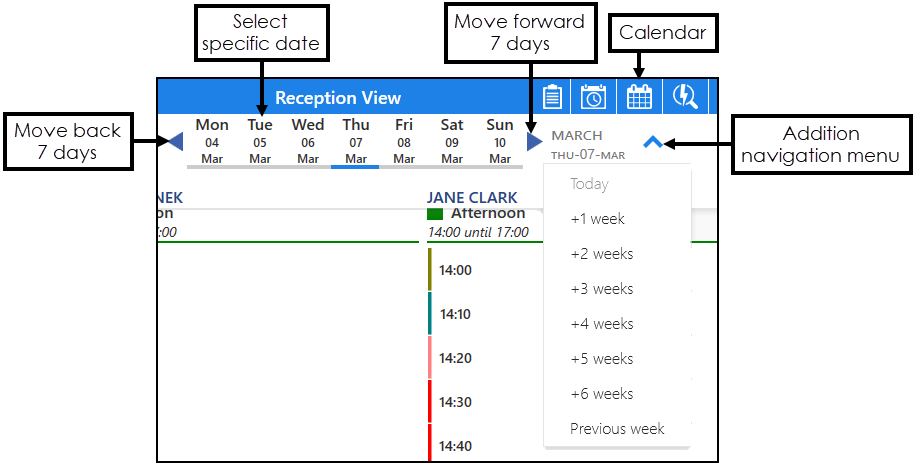
Task: Select Tue 05 Mar date
Action: [260, 141]
